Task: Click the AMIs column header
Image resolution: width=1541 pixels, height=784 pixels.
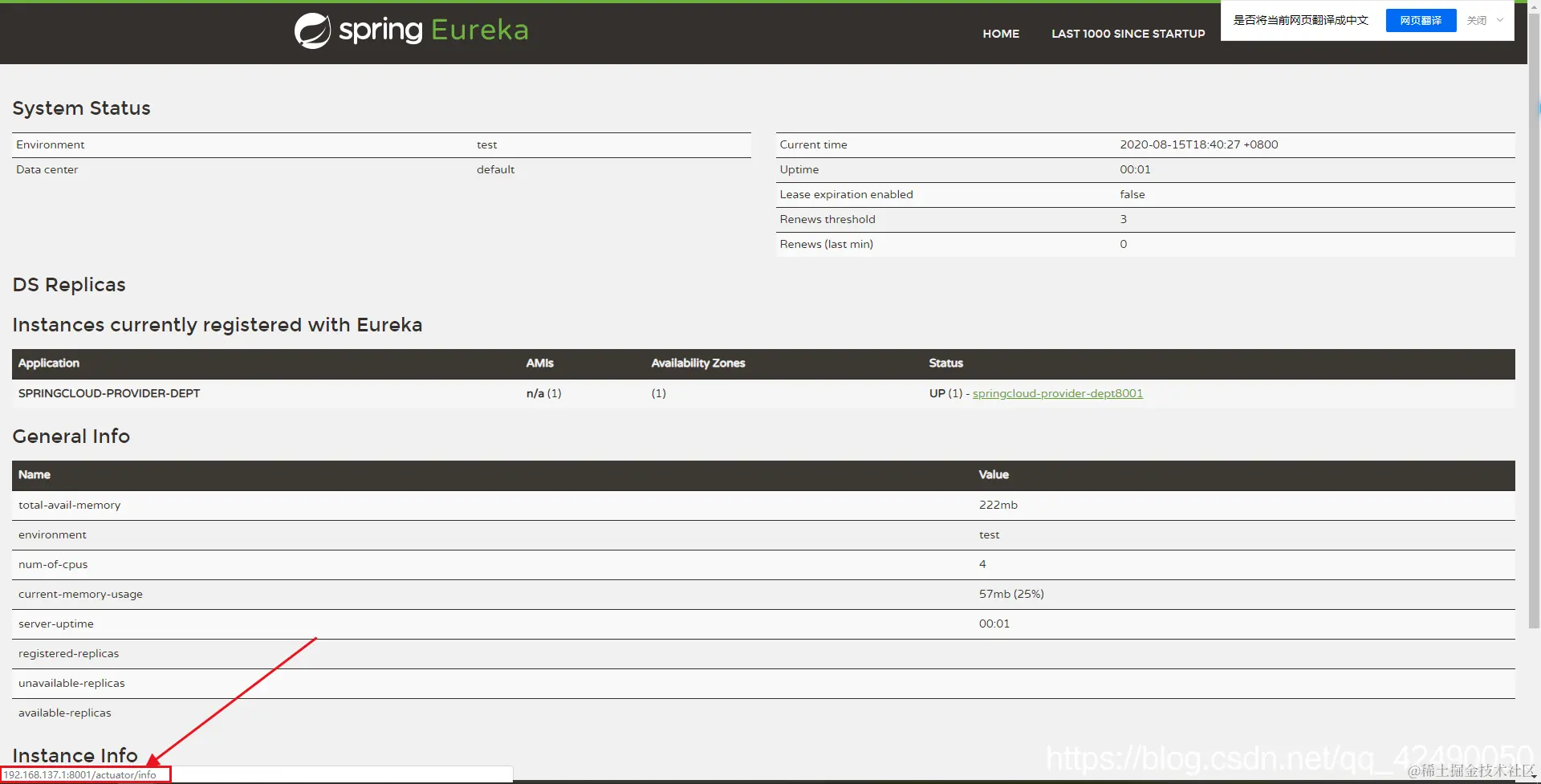Action: [x=539, y=363]
